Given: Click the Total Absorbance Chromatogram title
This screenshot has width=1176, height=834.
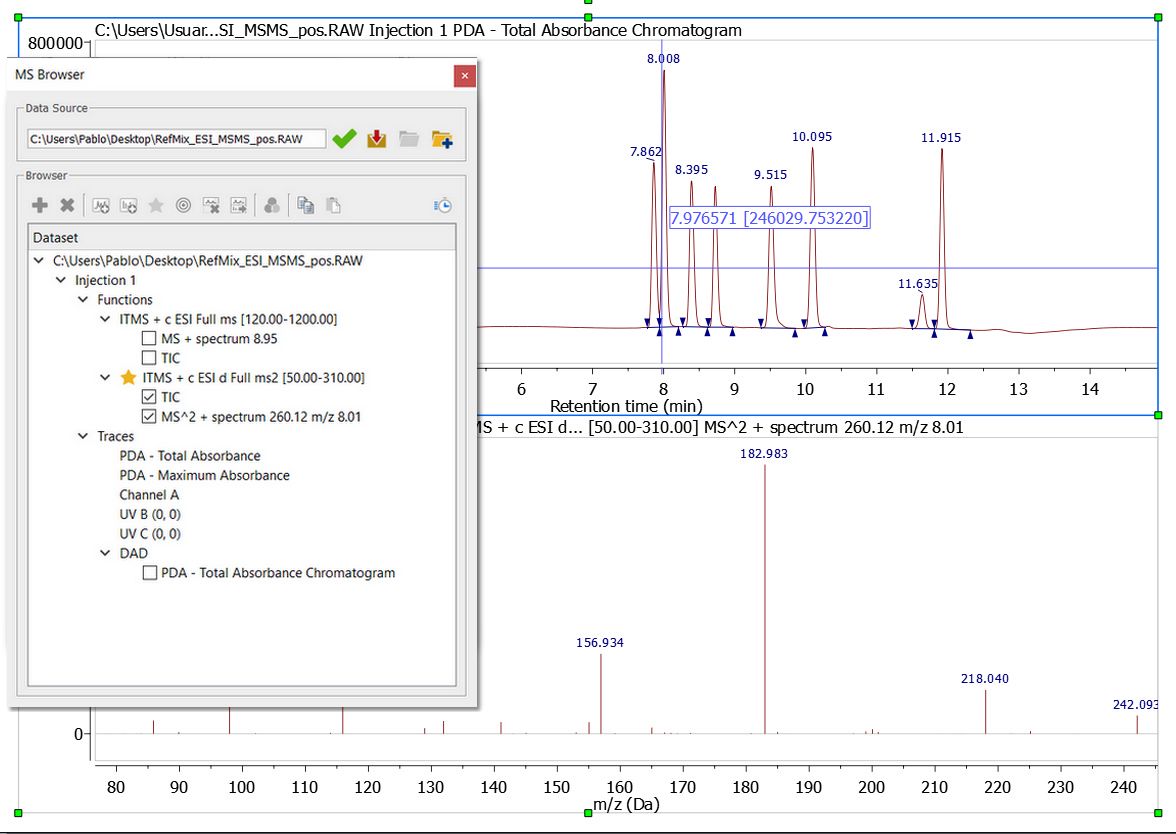Looking at the screenshot, I should coord(418,31).
